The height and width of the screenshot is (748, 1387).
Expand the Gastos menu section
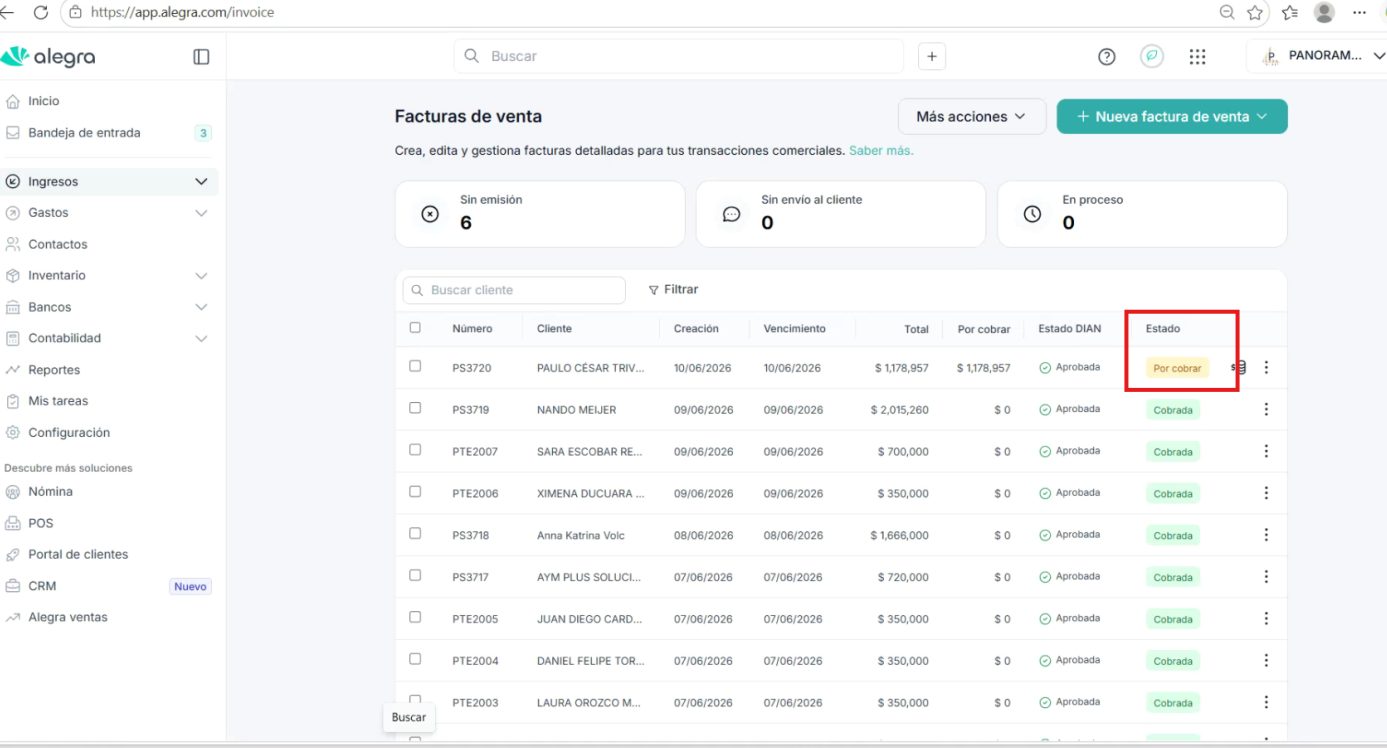(201, 213)
